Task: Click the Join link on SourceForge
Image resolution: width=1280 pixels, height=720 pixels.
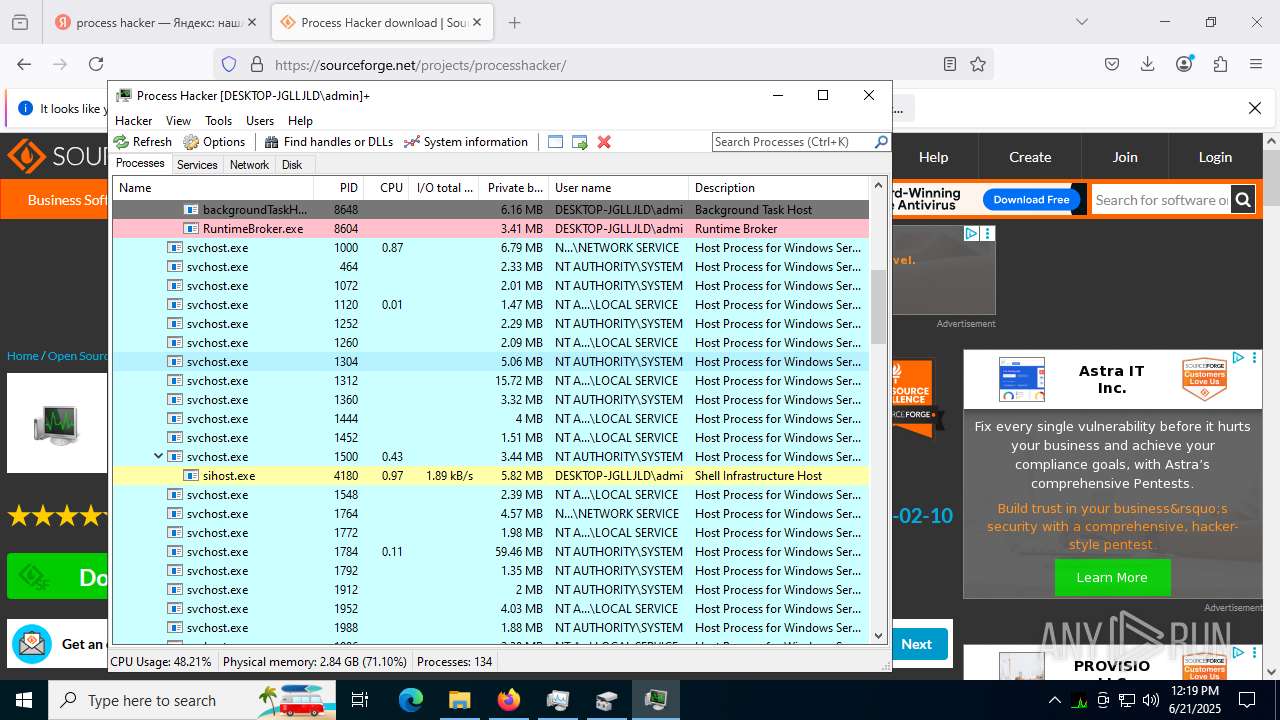Action: (x=1125, y=157)
